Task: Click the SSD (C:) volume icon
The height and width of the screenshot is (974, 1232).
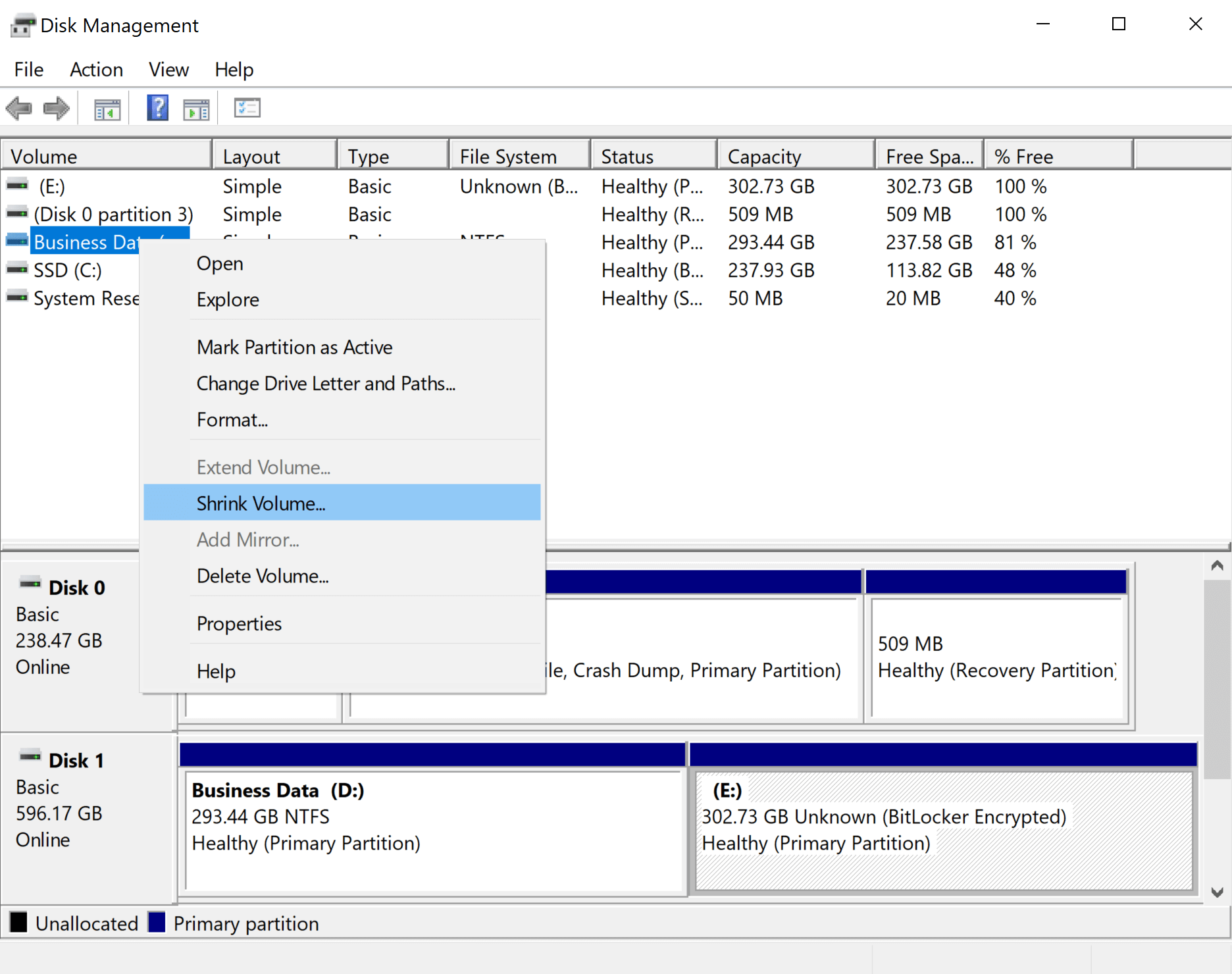Action: tap(16, 270)
